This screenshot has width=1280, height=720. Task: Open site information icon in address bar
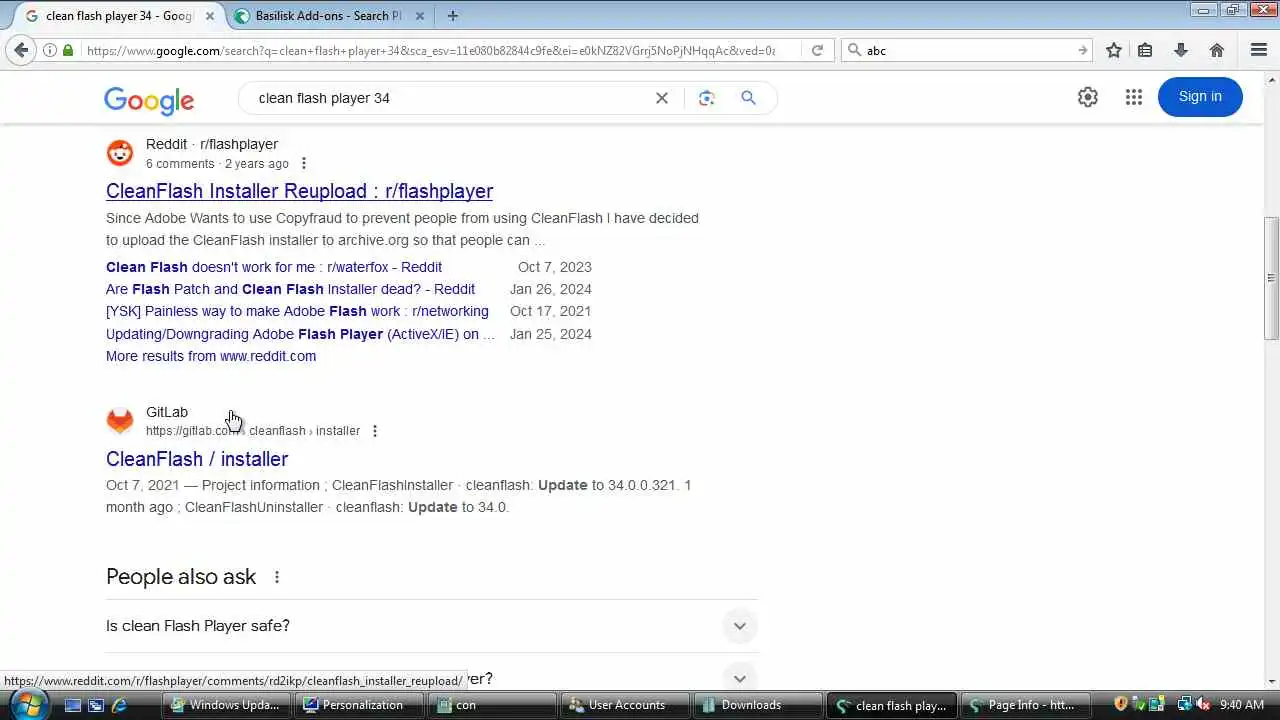pos(50,50)
